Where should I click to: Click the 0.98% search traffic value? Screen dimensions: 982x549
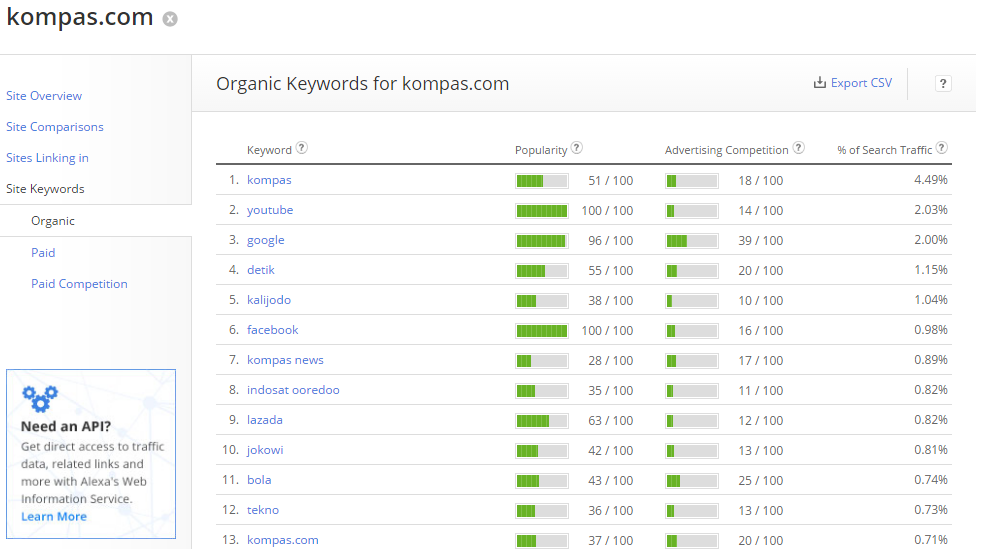pos(931,330)
